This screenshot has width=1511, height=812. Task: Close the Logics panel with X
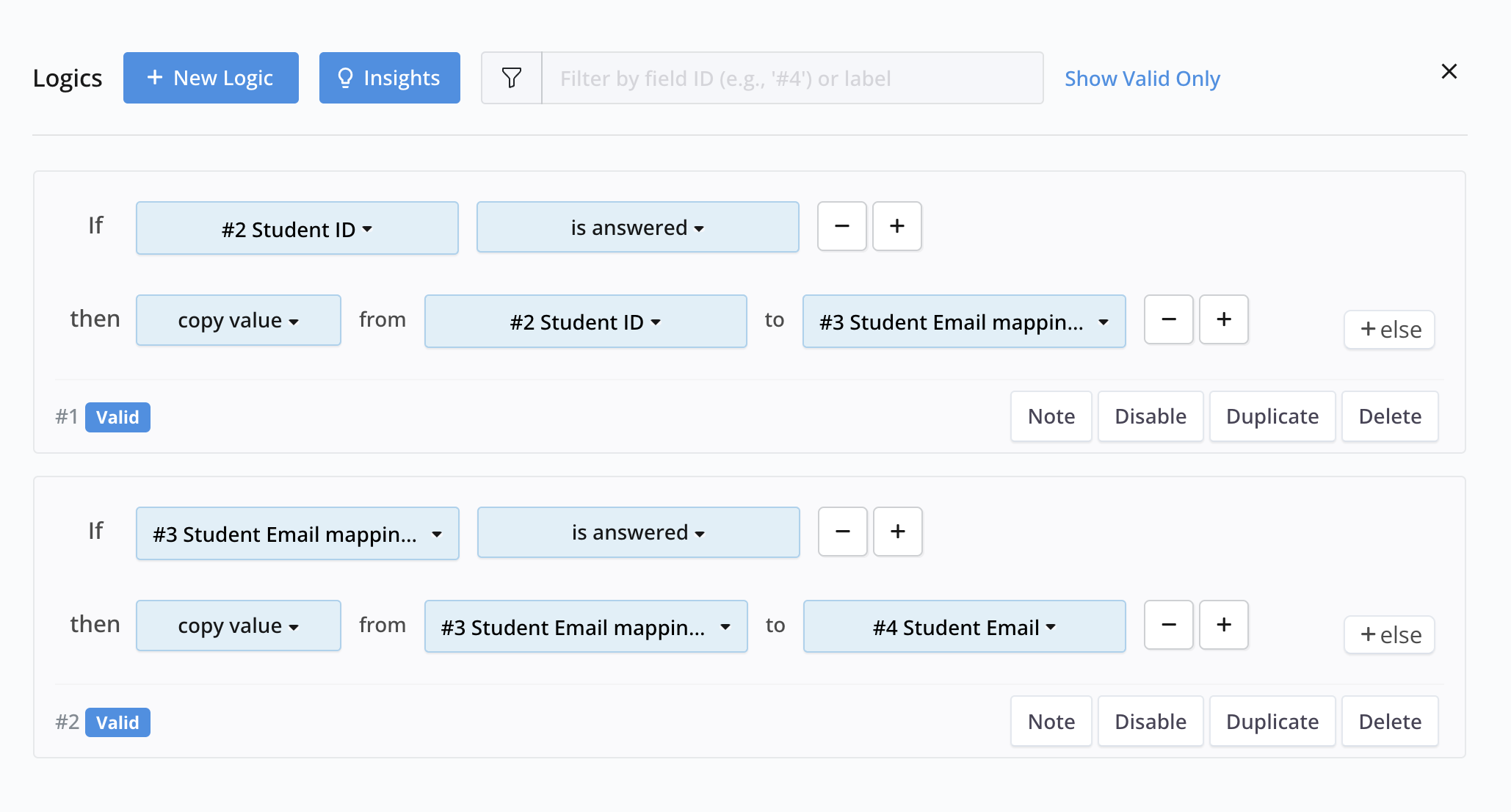1449,71
